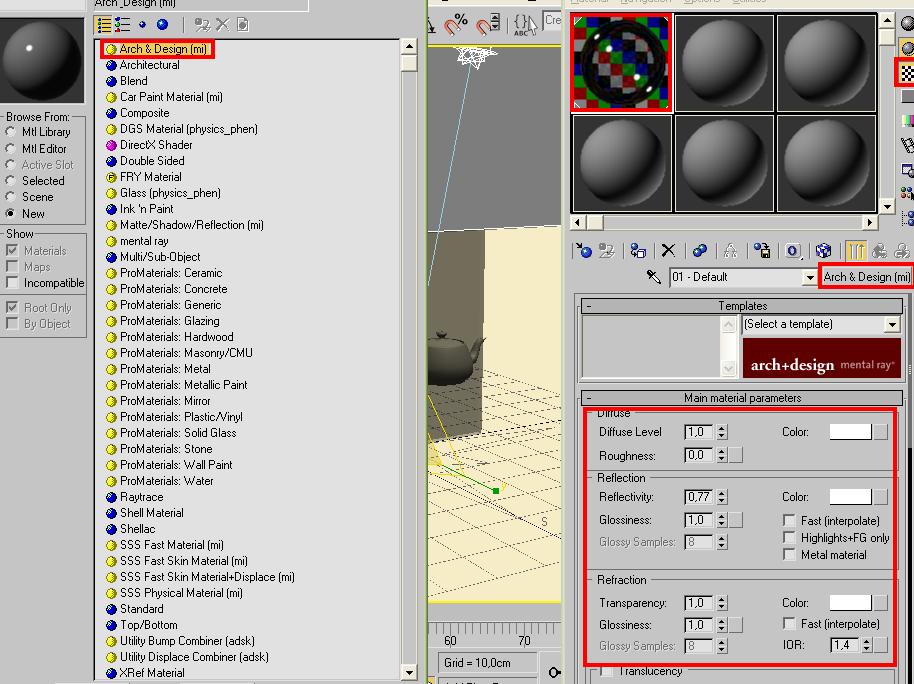Switch browser to View List mode
The image size is (914, 684).
[x=104, y=24]
